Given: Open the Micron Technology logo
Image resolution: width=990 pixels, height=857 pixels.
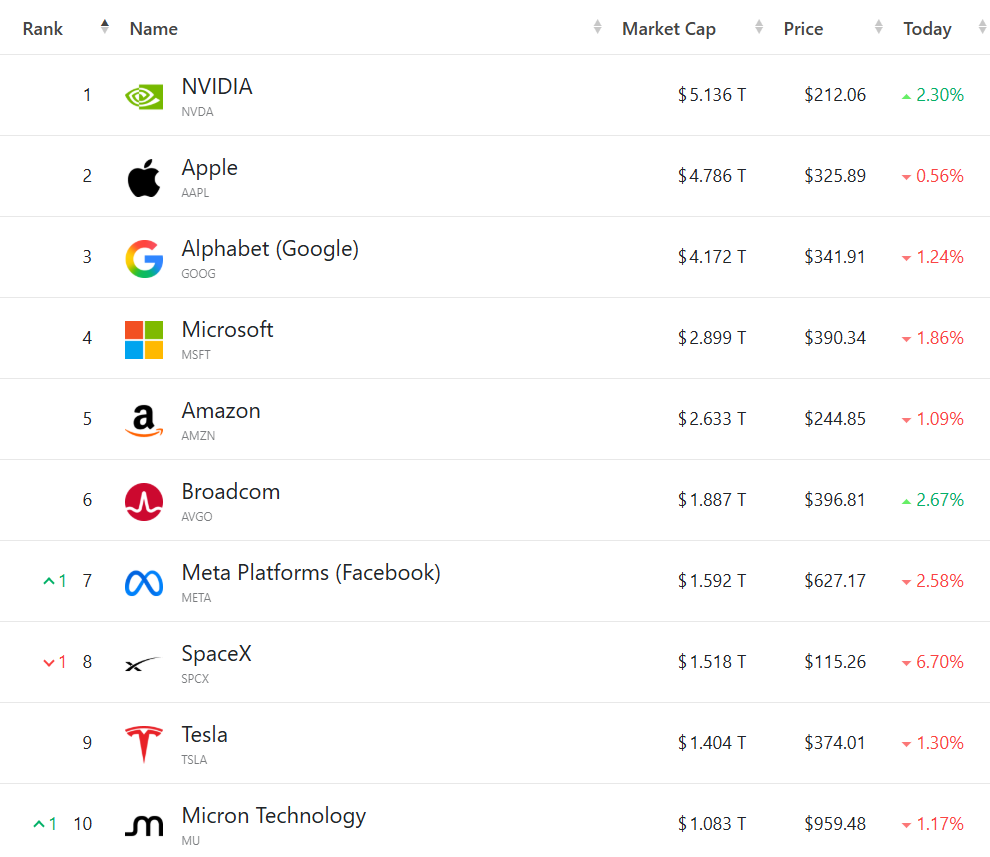Looking at the screenshot, I should [144, 825].
